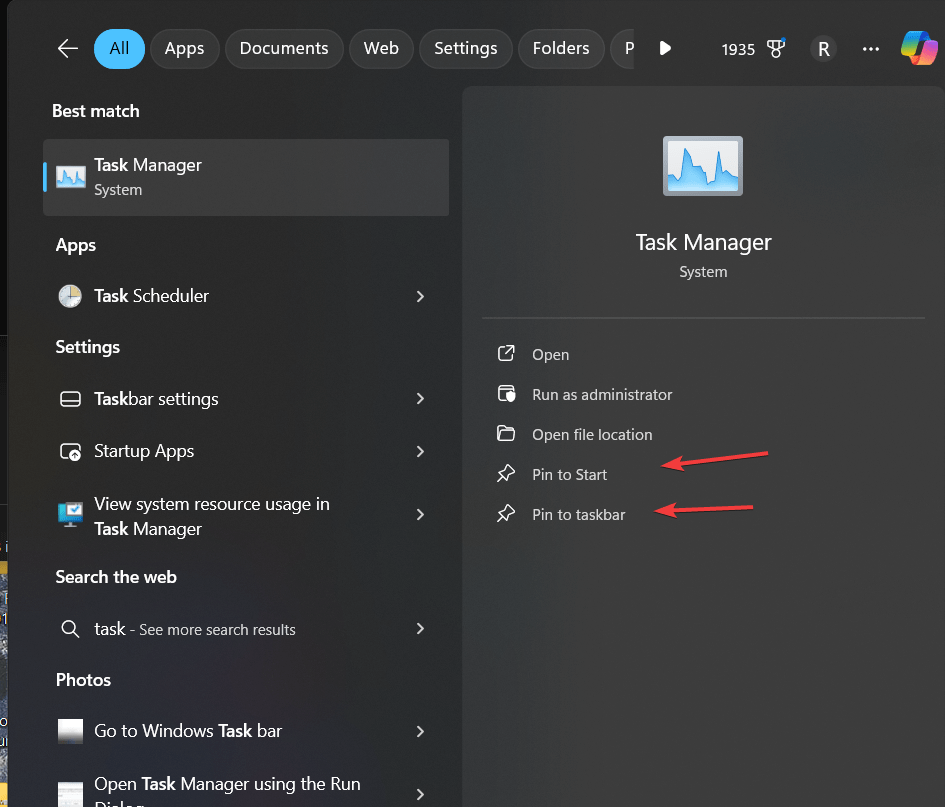Choose the Web filter tab
Viewport: 945px width, 807px height.
point(381,48)
